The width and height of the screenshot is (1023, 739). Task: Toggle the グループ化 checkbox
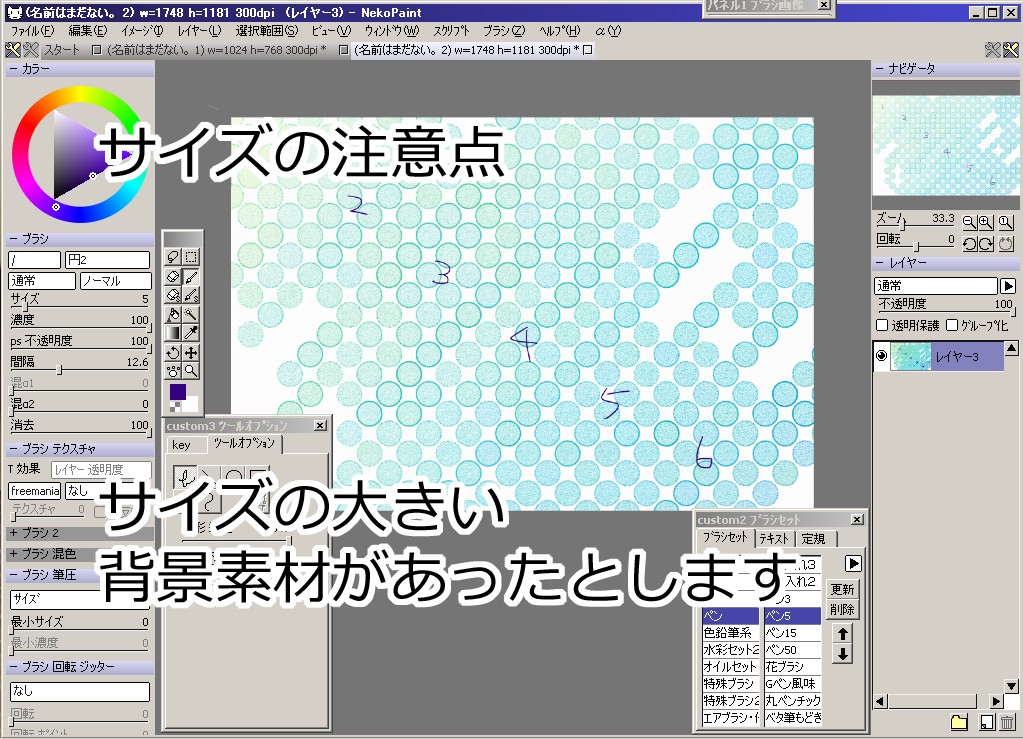click(x=951, y=325)
